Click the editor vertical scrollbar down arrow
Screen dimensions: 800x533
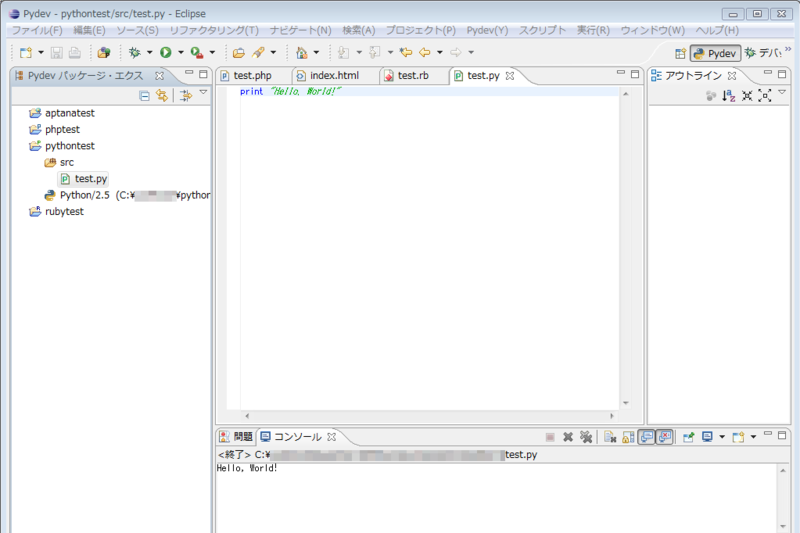coord(626,403)
